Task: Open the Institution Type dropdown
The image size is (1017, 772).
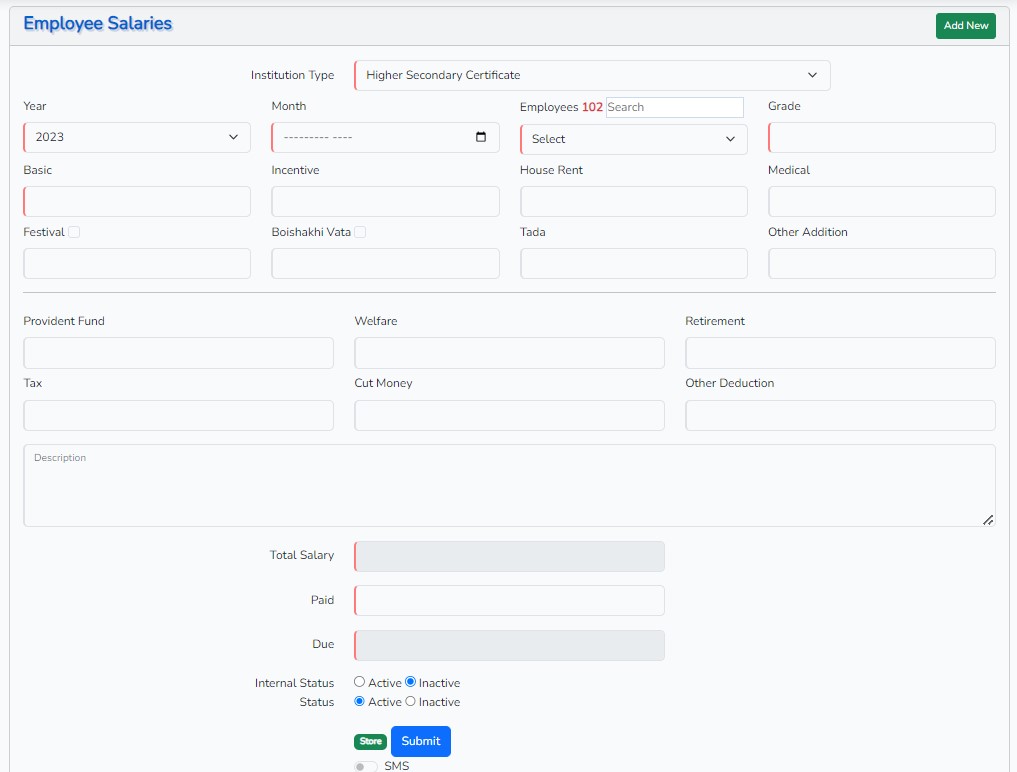Action: click(592, 75)
